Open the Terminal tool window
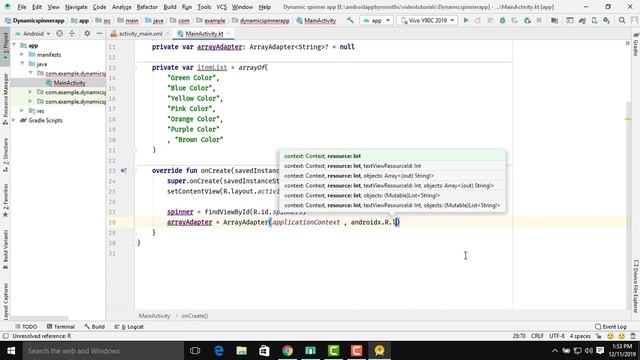 tap(61, 327)
